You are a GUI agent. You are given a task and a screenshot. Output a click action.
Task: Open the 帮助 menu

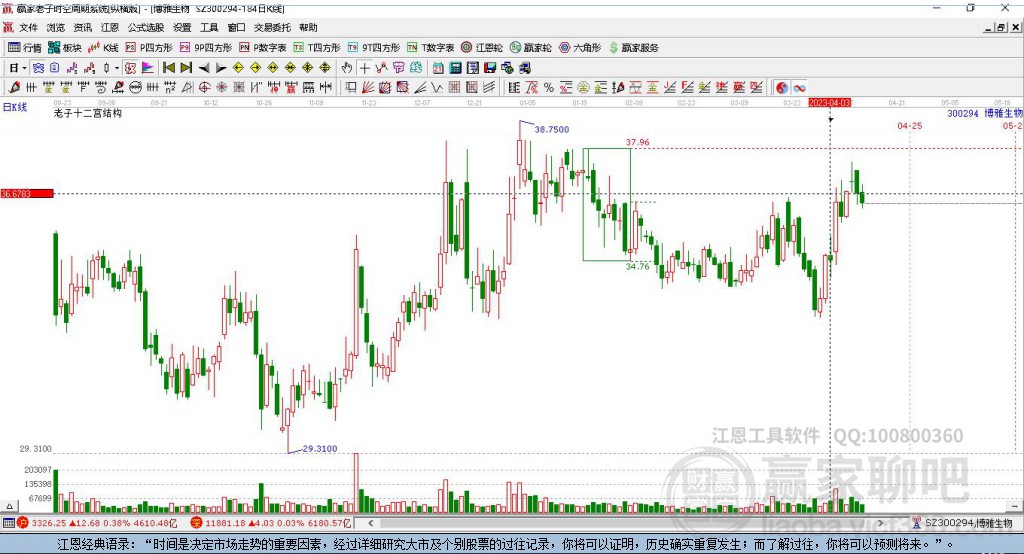tap(308, 27)
